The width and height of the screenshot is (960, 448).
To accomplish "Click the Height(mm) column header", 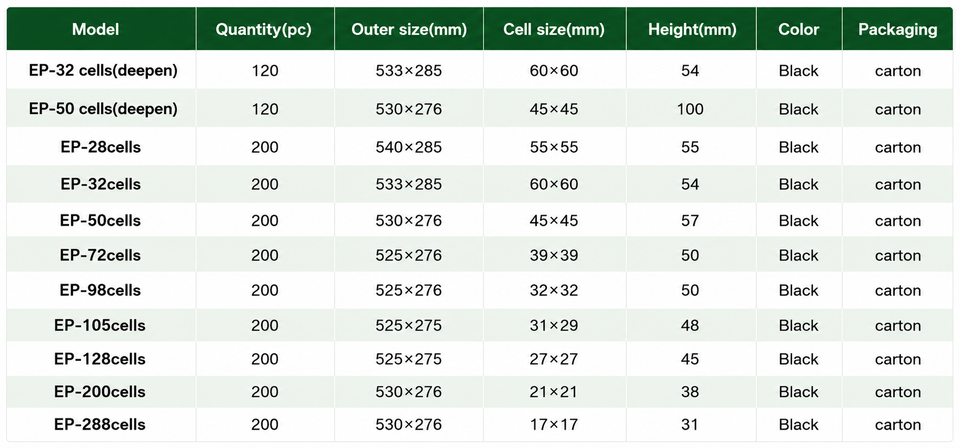I will tap(692, 29).
